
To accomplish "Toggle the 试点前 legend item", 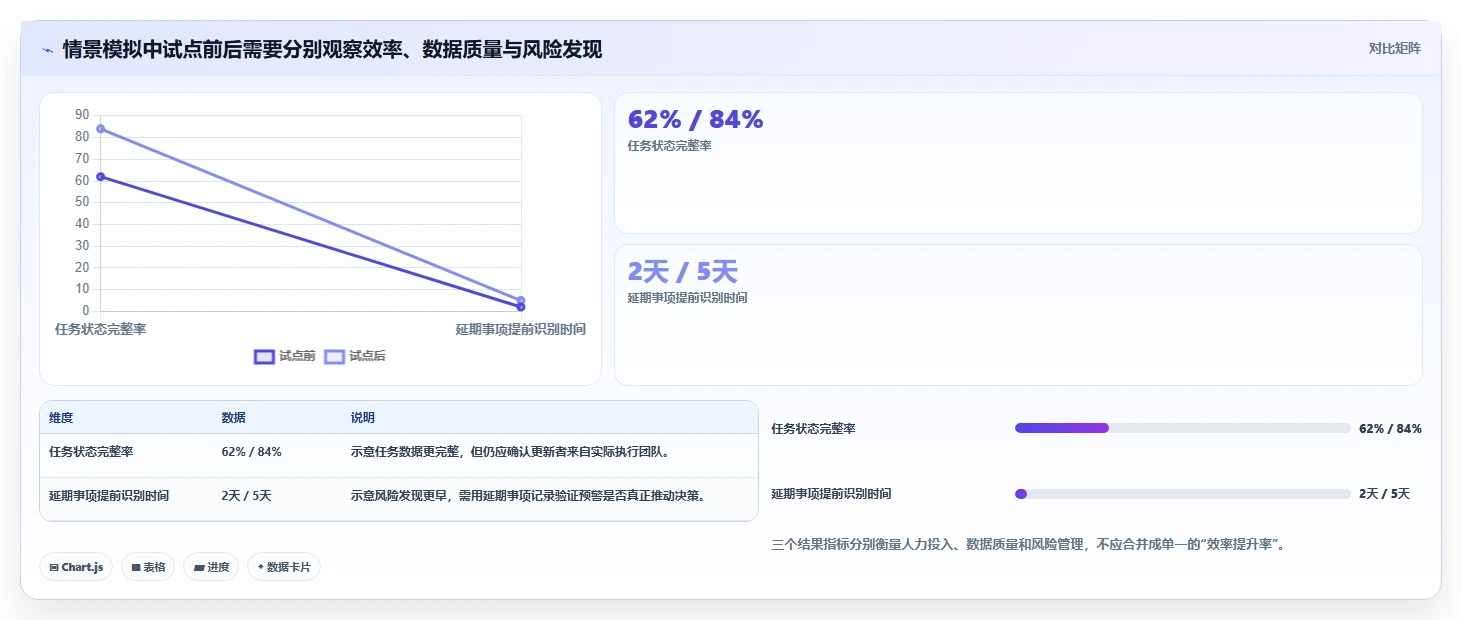I will (x=285, y=356).
